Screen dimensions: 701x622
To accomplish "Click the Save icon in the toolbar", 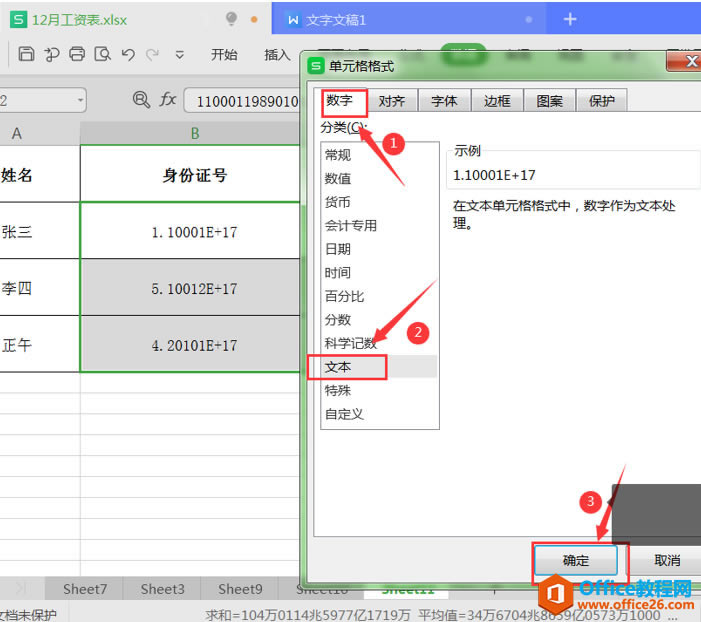I will click(26, 54).
